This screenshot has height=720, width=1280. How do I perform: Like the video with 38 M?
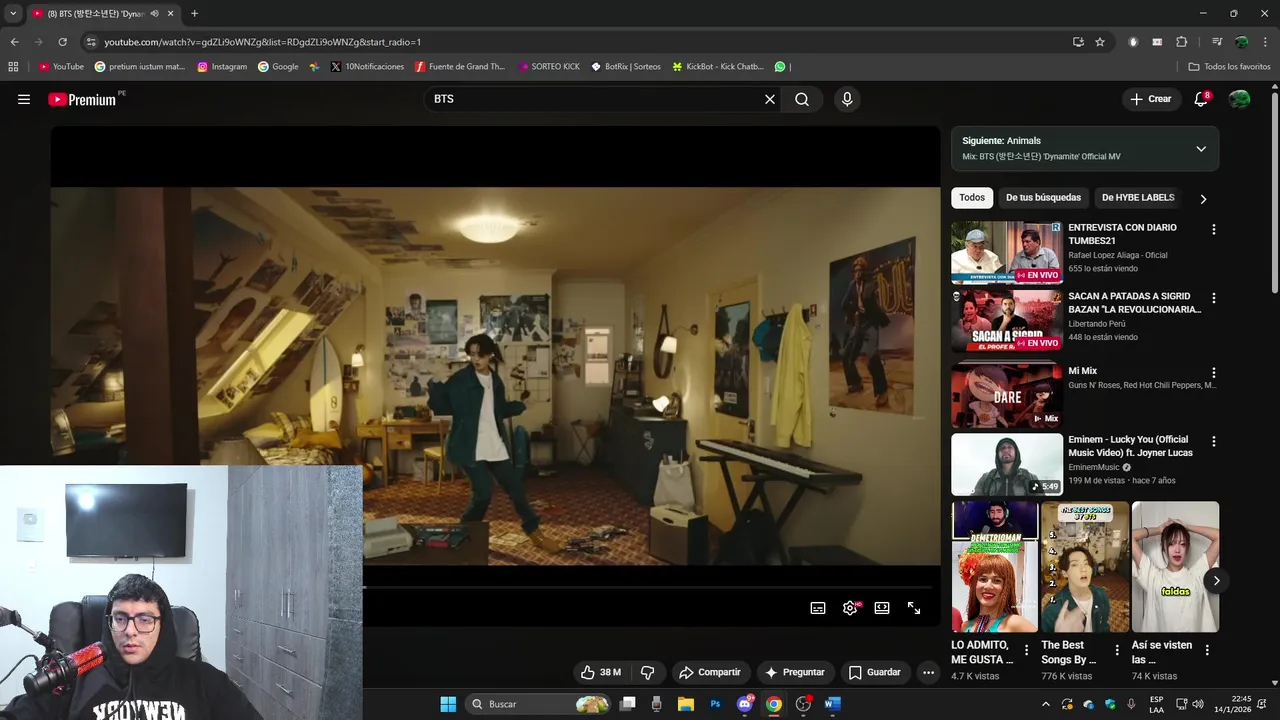601,672
